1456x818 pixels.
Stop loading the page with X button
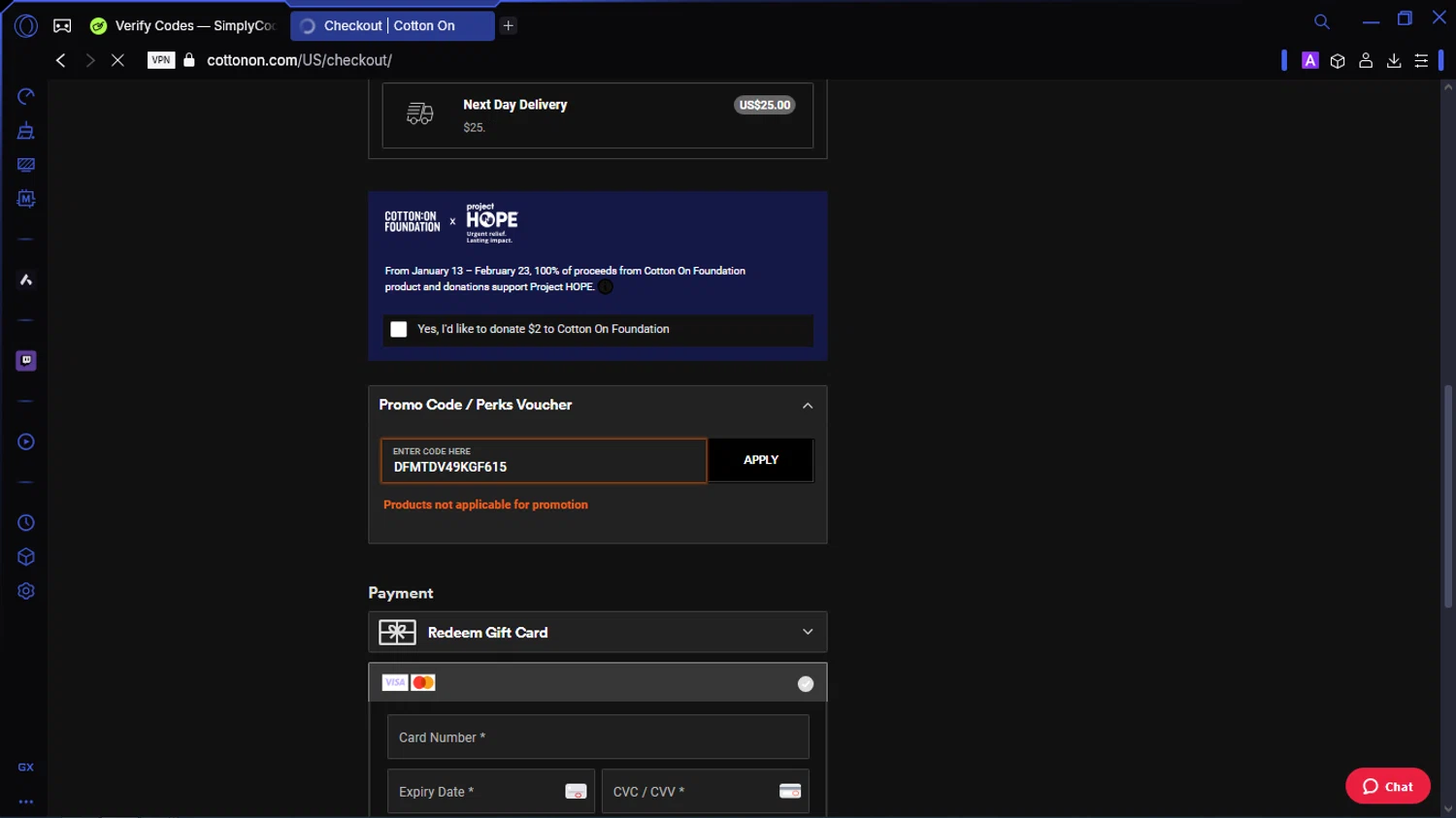pos(117,60)
